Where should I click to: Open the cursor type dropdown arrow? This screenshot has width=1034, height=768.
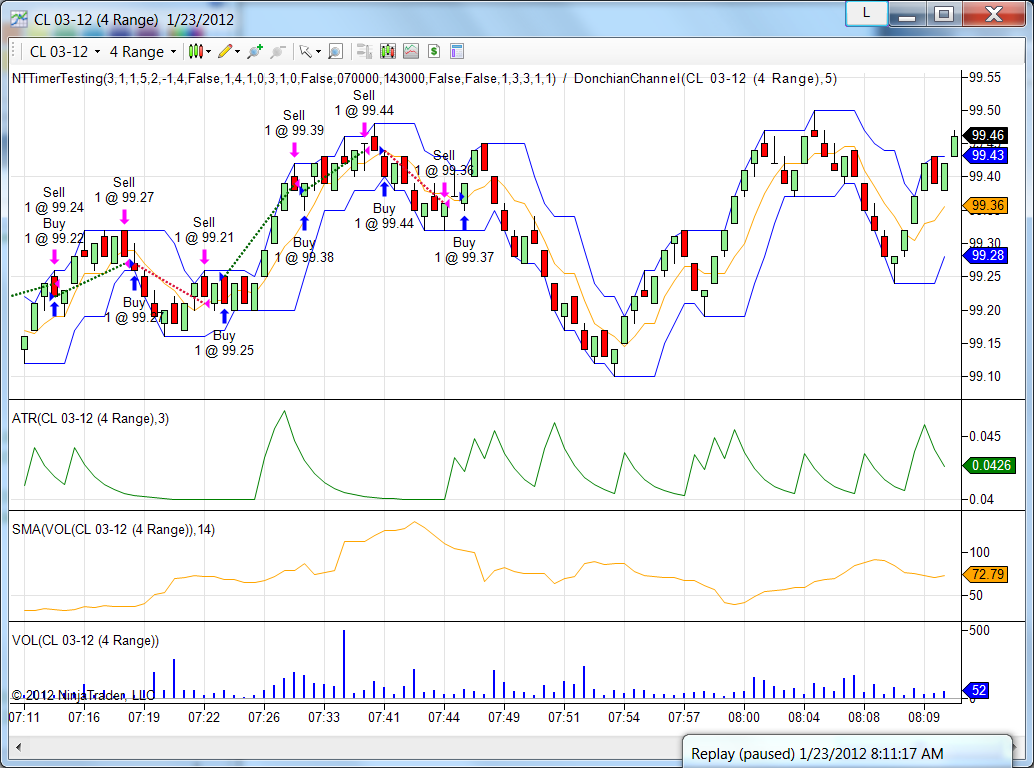pyautogui.click(x=318, y=51)
